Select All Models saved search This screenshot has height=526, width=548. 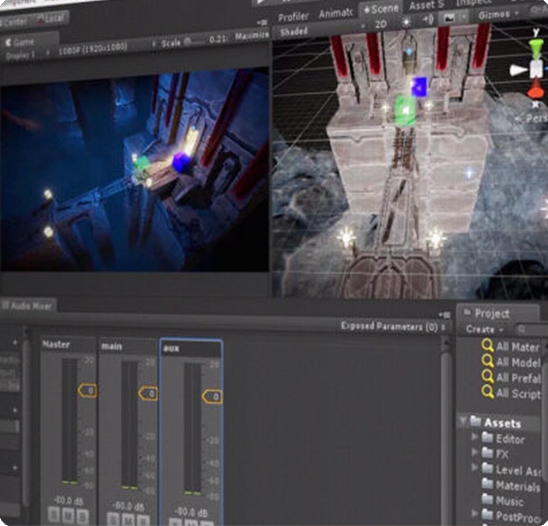point(511,362)
